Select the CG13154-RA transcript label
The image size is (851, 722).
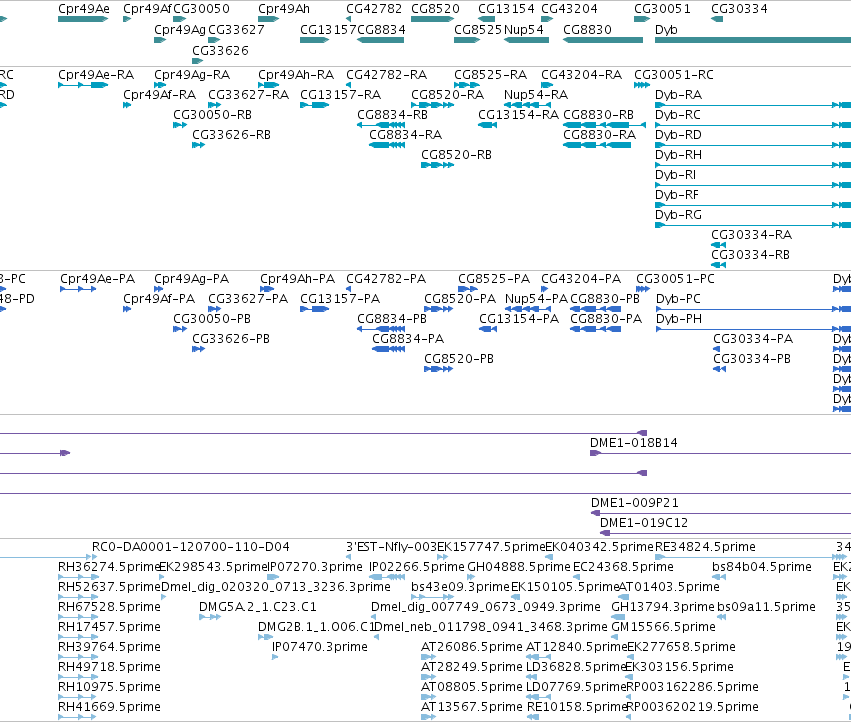pos(518,115)
